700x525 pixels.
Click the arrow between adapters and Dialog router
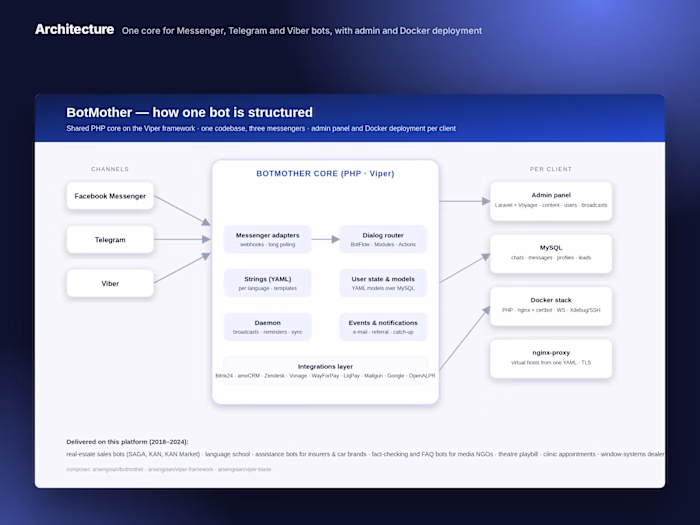point(325,239)
